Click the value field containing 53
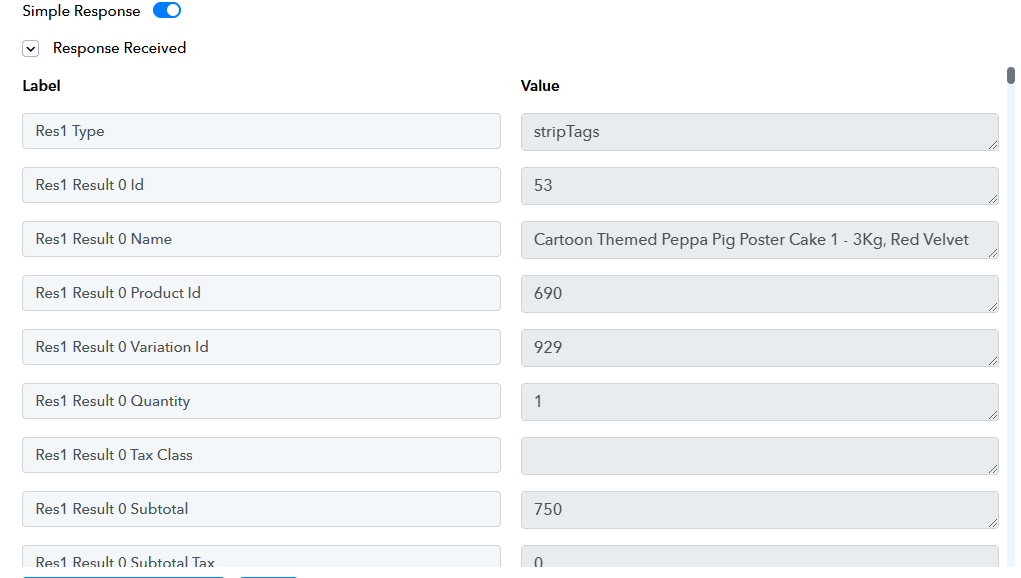Image resolution: width=1021 pixels, height=578 pixels. point(759,186)
